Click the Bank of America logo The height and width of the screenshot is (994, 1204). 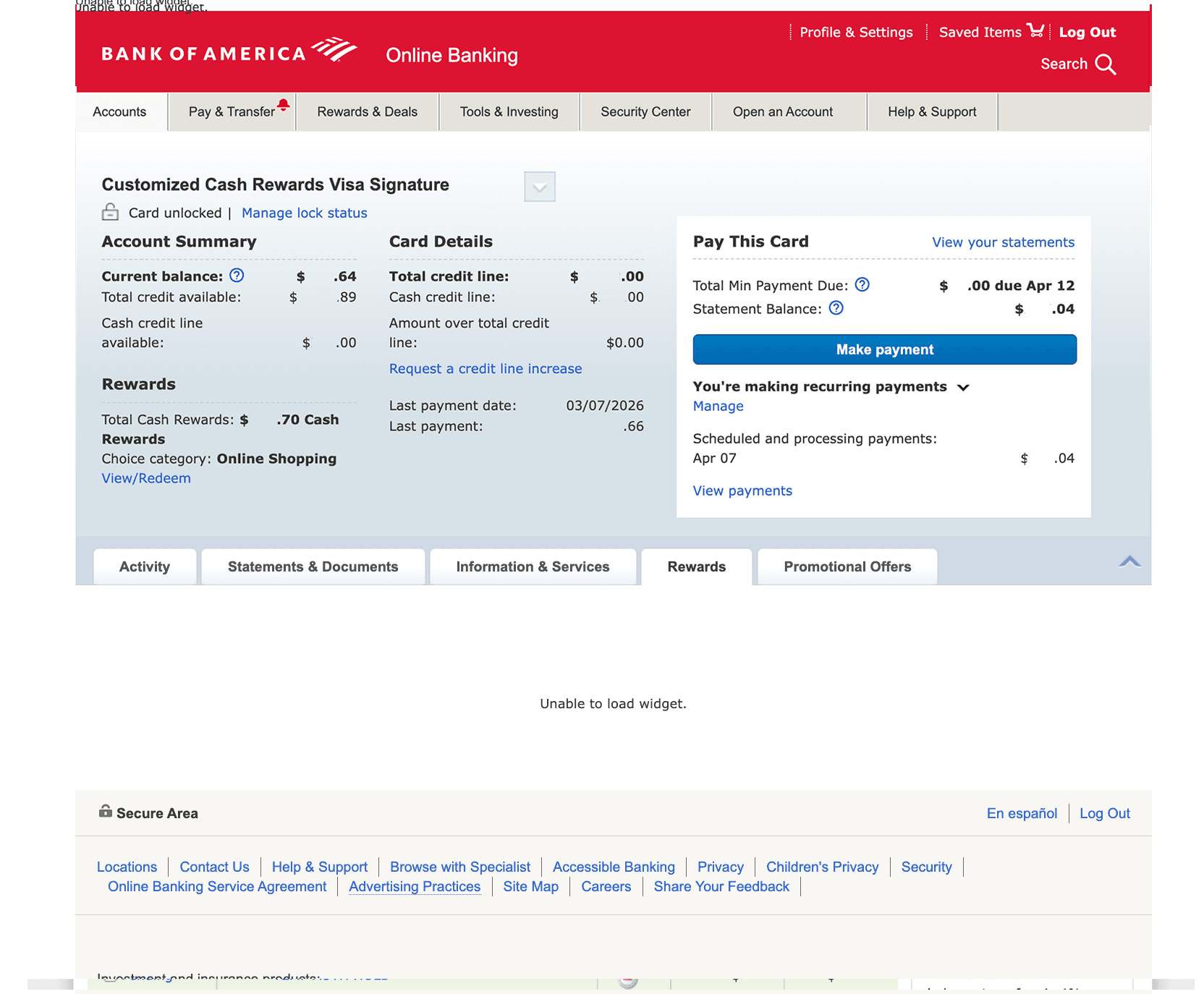(229, 51)
